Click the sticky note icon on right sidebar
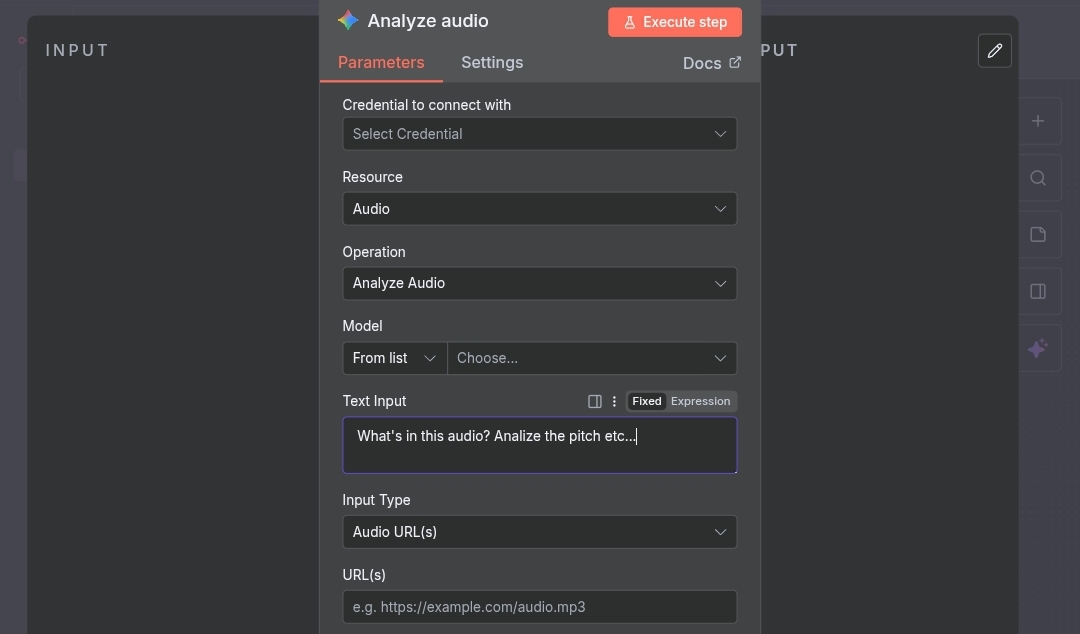Viewport: 1080px width, 634px height. (x=1038, y=235)
